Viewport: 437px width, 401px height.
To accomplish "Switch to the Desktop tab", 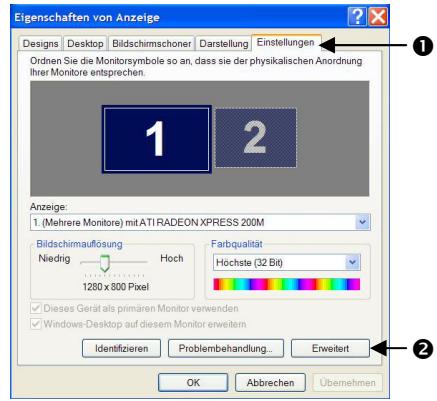I will click(85, 44).
